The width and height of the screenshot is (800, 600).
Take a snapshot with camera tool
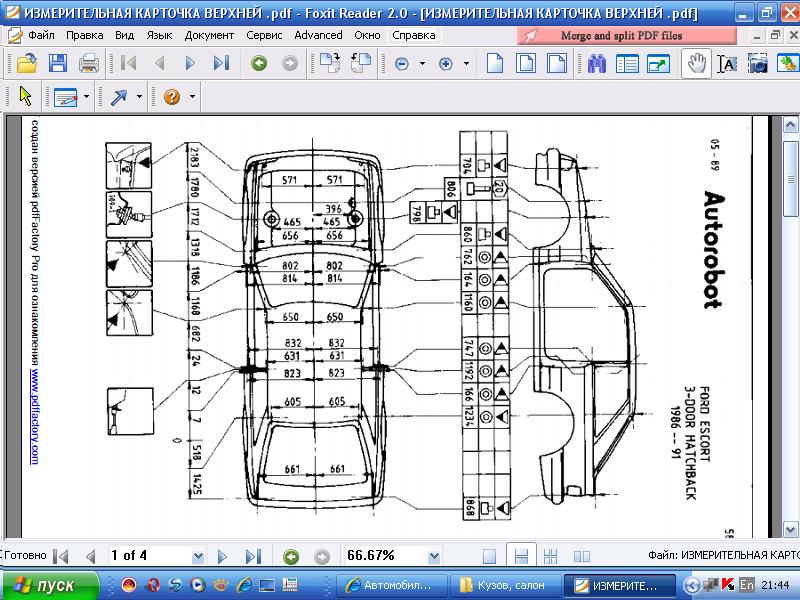coord(758,64)
